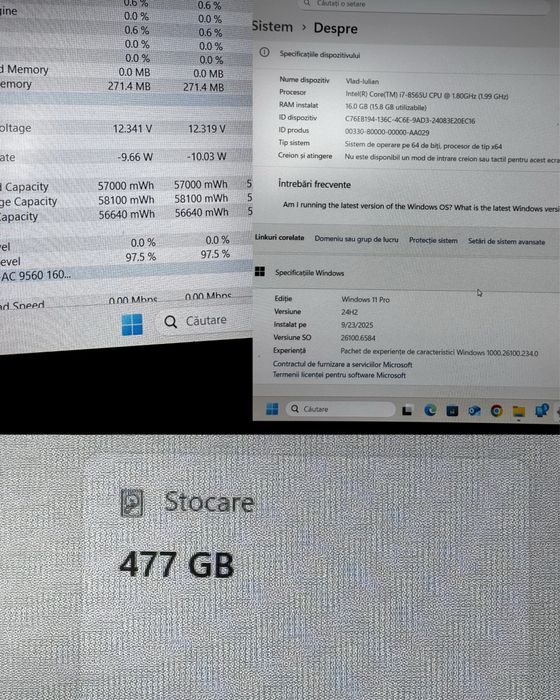Open Termenii licenței pentru software Microsoft

tap(339, 375)
